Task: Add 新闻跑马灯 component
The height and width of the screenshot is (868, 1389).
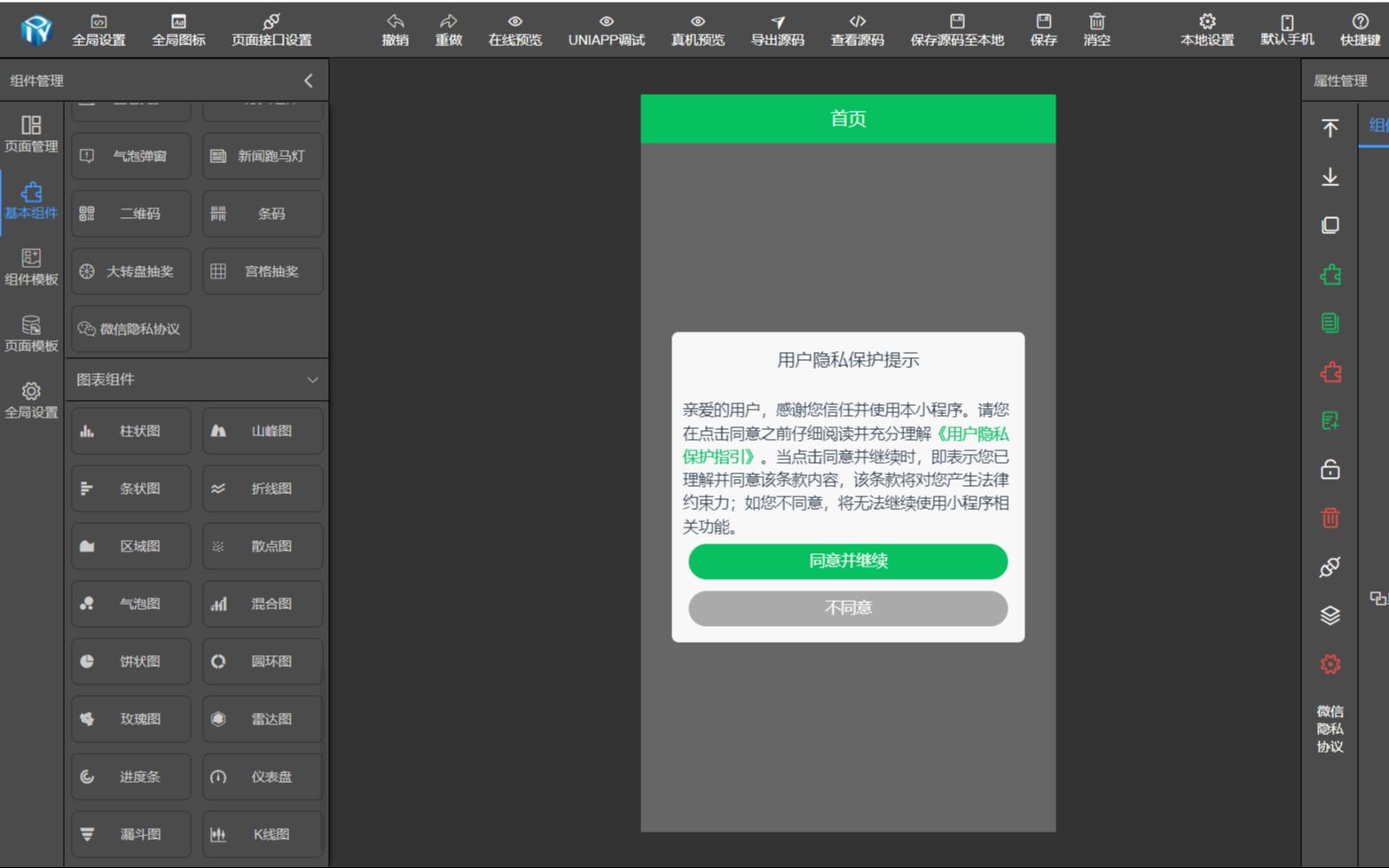Action: [263, 156]
